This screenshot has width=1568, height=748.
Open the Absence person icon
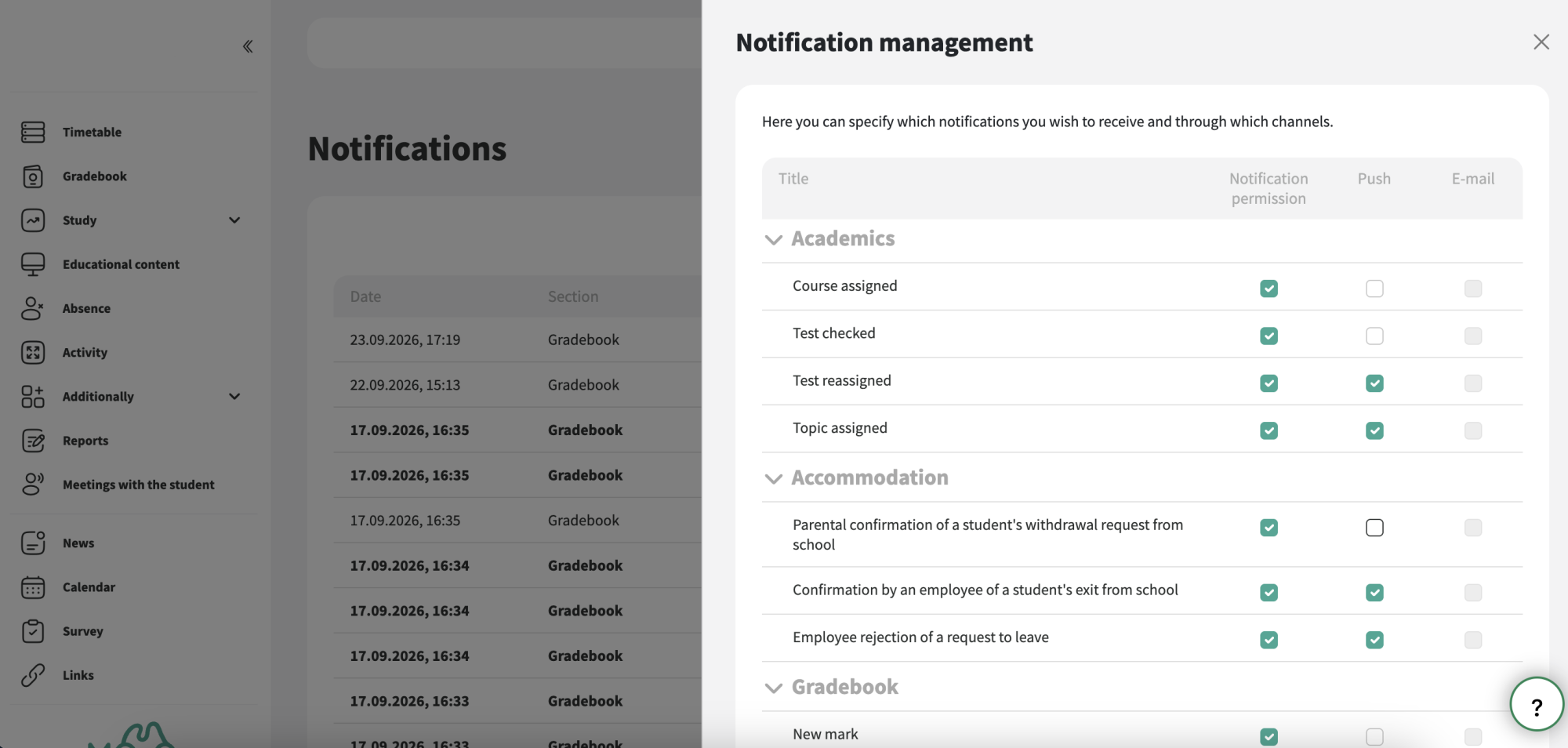point(33,308)
